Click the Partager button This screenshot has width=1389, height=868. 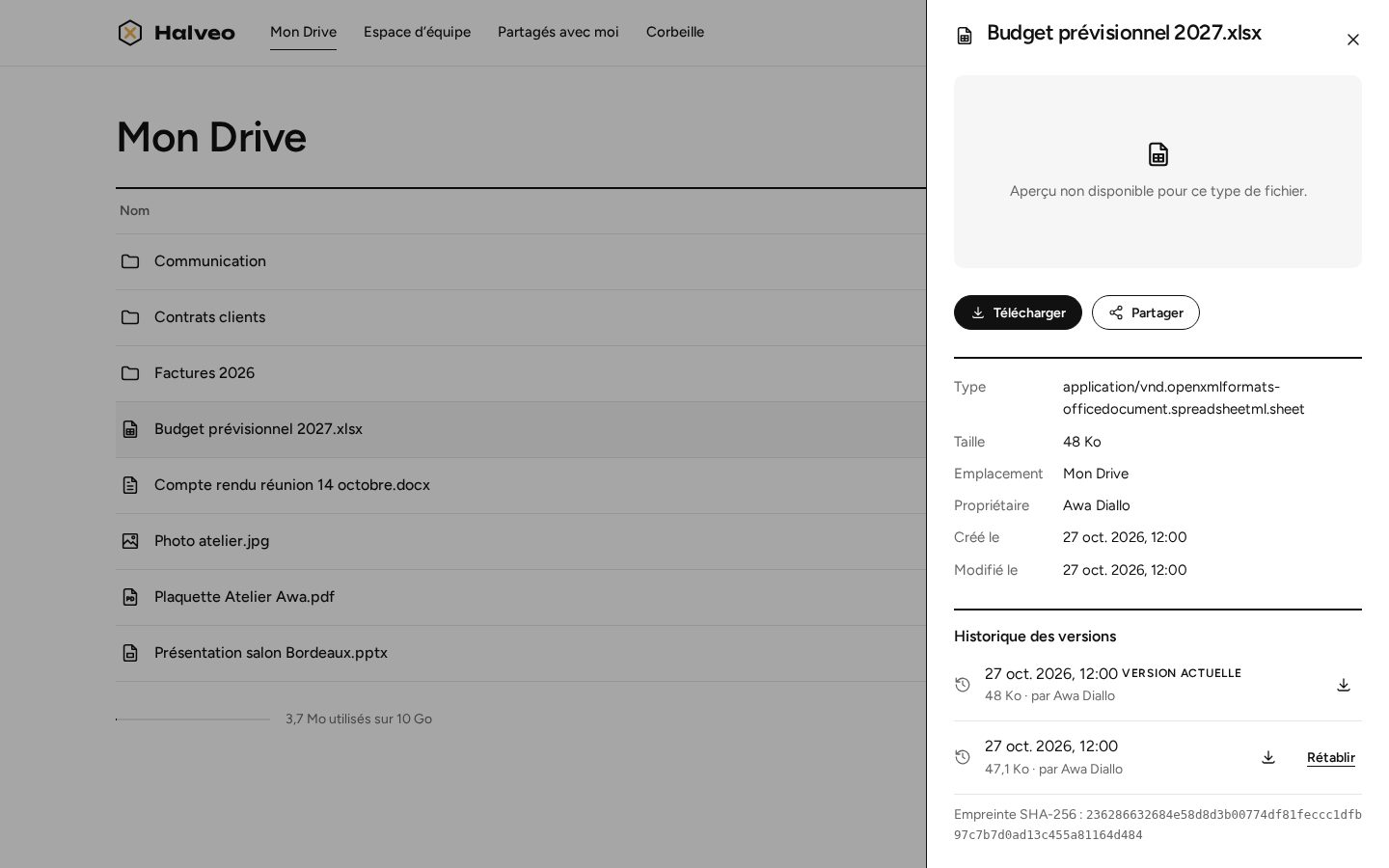1146,312
